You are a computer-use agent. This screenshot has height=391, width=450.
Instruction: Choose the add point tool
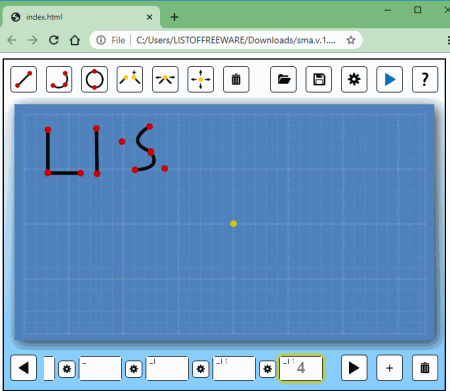130,79
